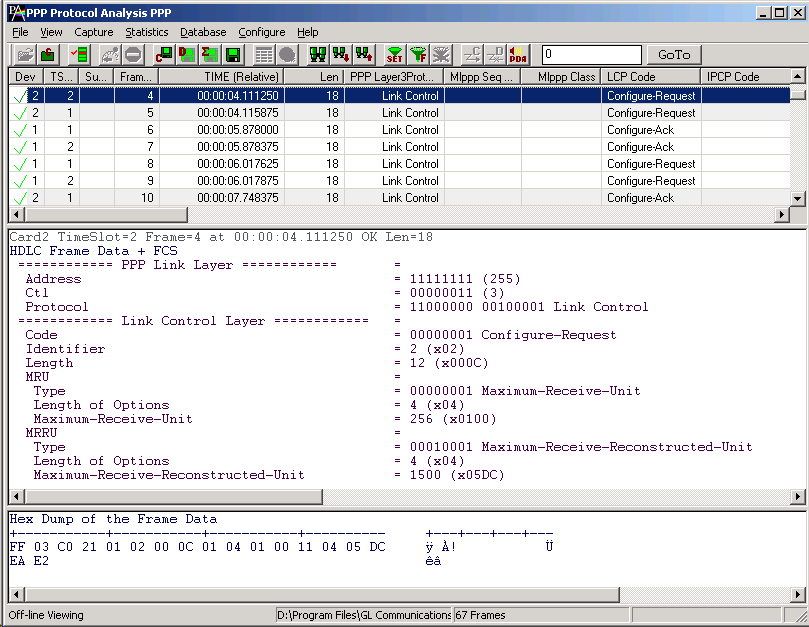
Task: Click binoculars with down arrow icon
Action: click(341, 54)
